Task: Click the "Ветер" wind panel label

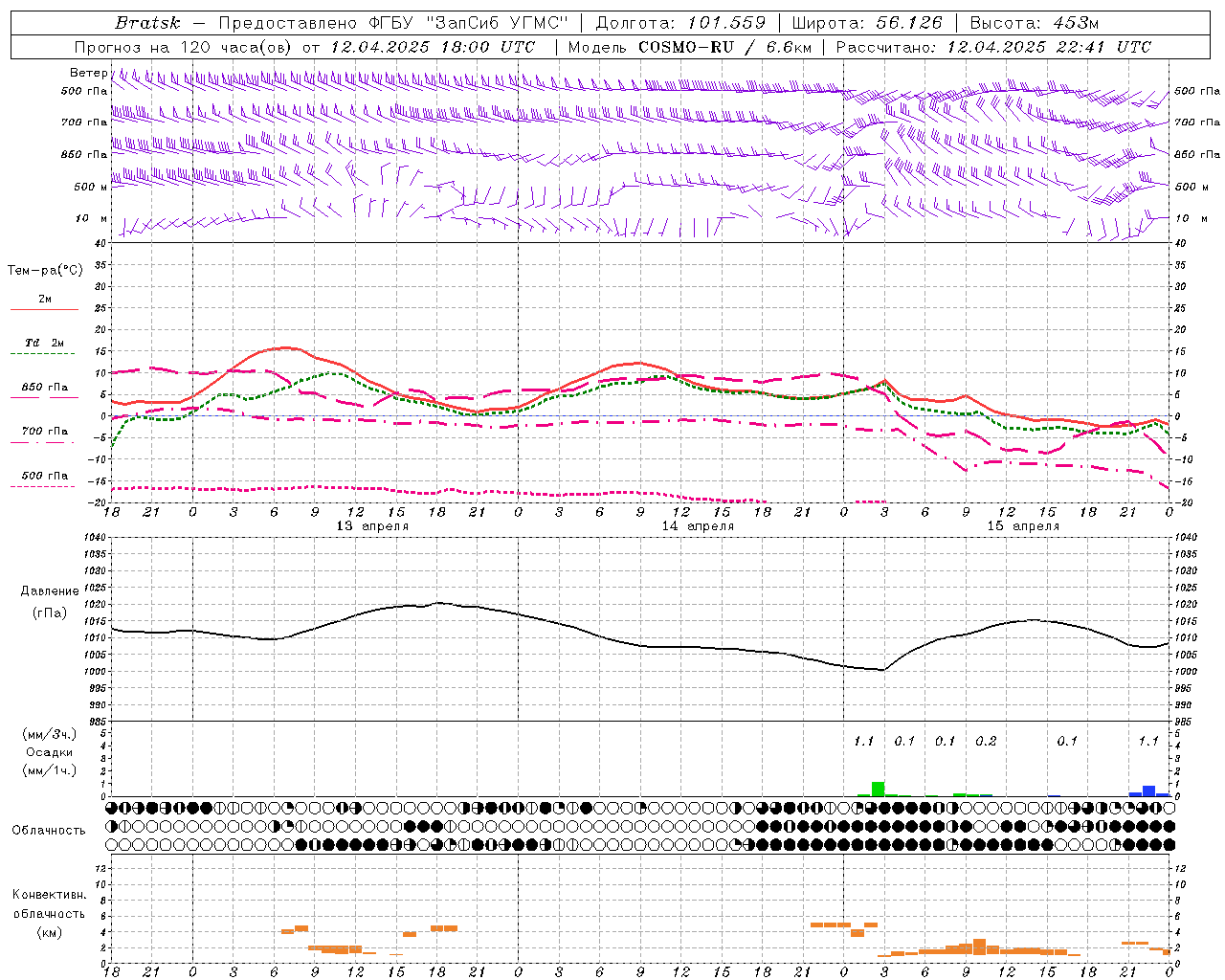Action: click(x=89, y=73)
